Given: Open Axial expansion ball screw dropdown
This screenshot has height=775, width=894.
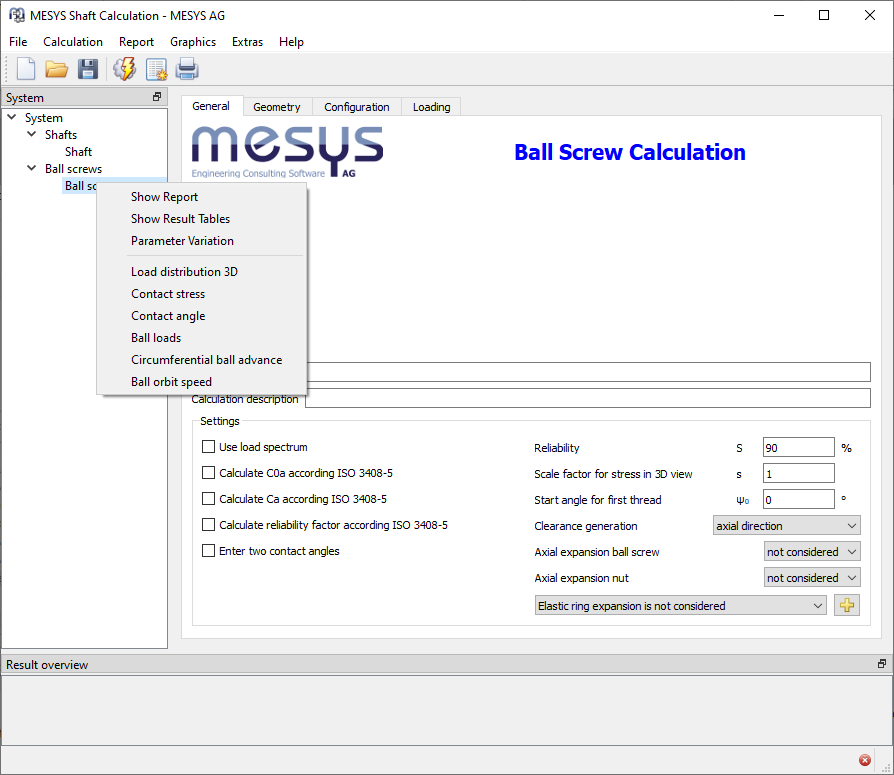Looking at the screenshot, I should click(811, 552).
